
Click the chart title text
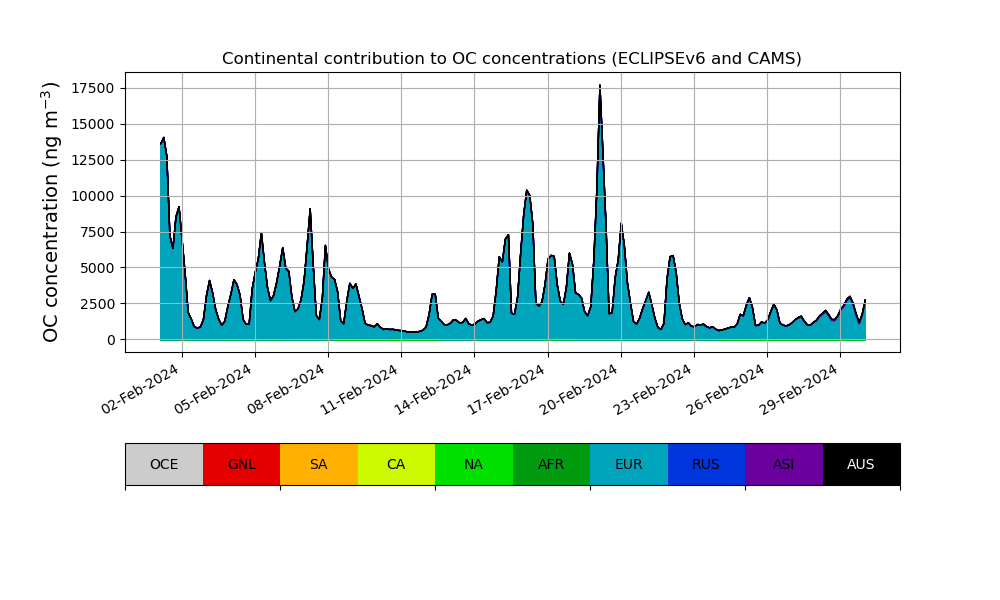pyautogui.click(x=511, y=59)
